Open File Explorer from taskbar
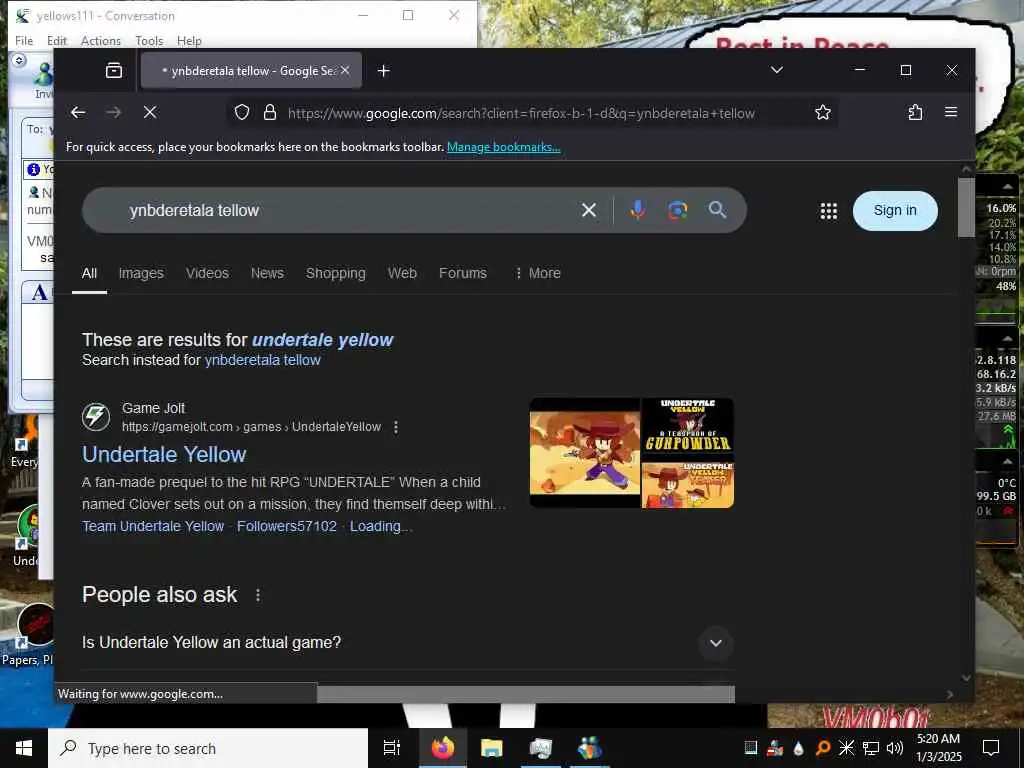The width and height of the screenshot is (1024, 768). [x=491, y=748]
